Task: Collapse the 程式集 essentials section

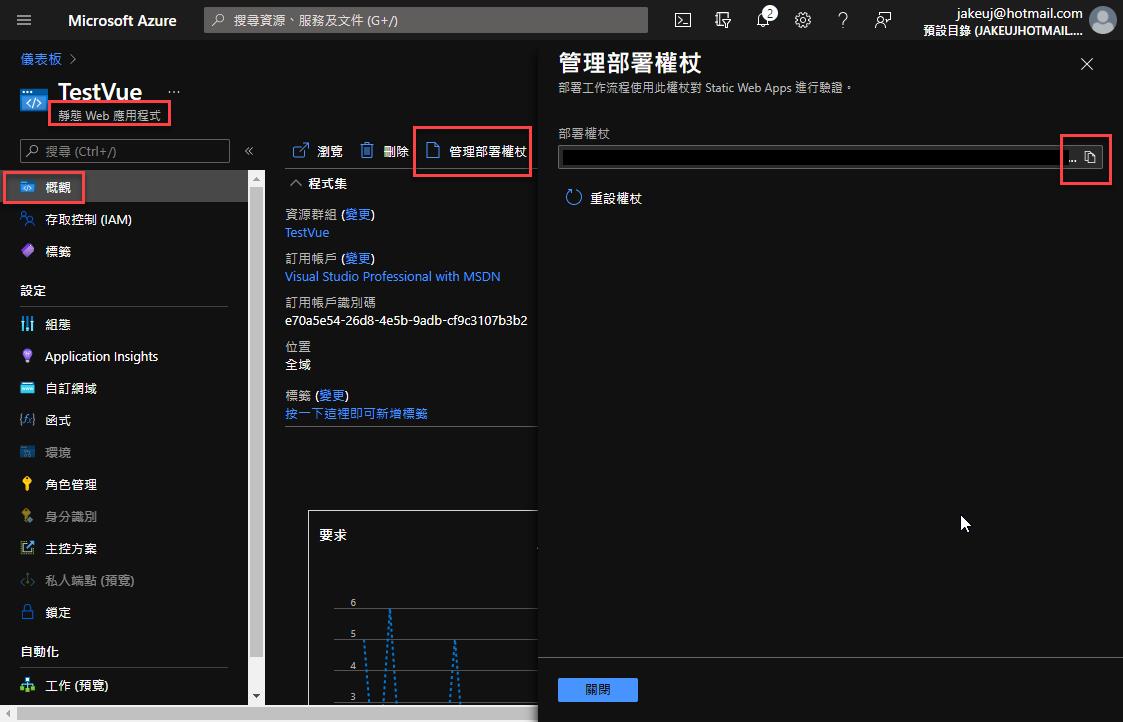Action: pyautogui.click(x=296, y=184)
